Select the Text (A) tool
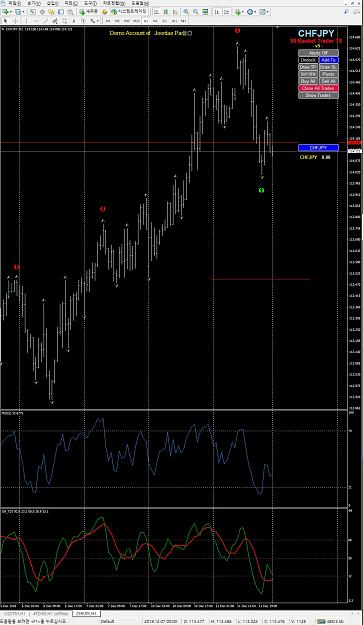Screen dimensions: 363x625 (x=74, y=20)
